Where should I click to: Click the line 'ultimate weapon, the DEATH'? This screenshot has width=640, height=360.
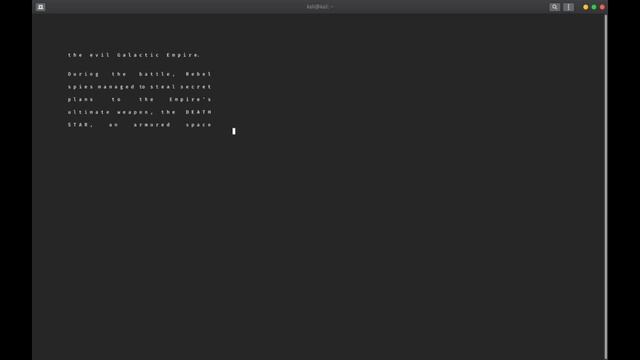tap(140, 112)
